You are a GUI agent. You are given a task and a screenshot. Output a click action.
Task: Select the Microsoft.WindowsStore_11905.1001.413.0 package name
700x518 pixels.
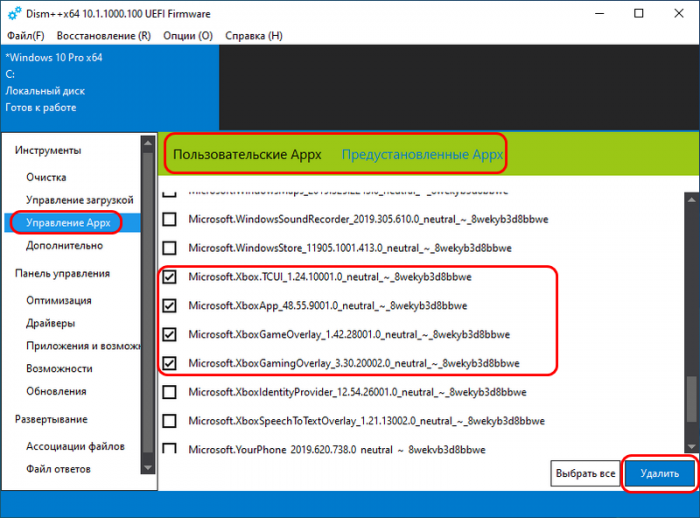point(350,248)
